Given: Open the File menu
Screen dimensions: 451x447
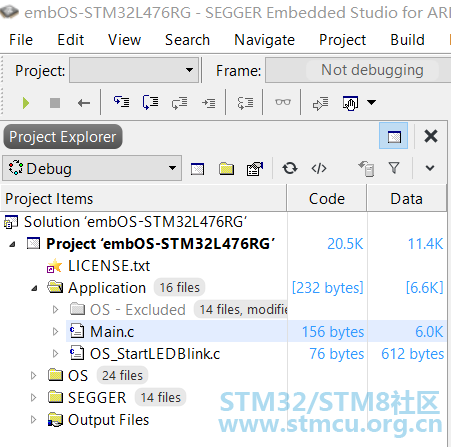Looking at the screenshot, I should coord(21,40).
